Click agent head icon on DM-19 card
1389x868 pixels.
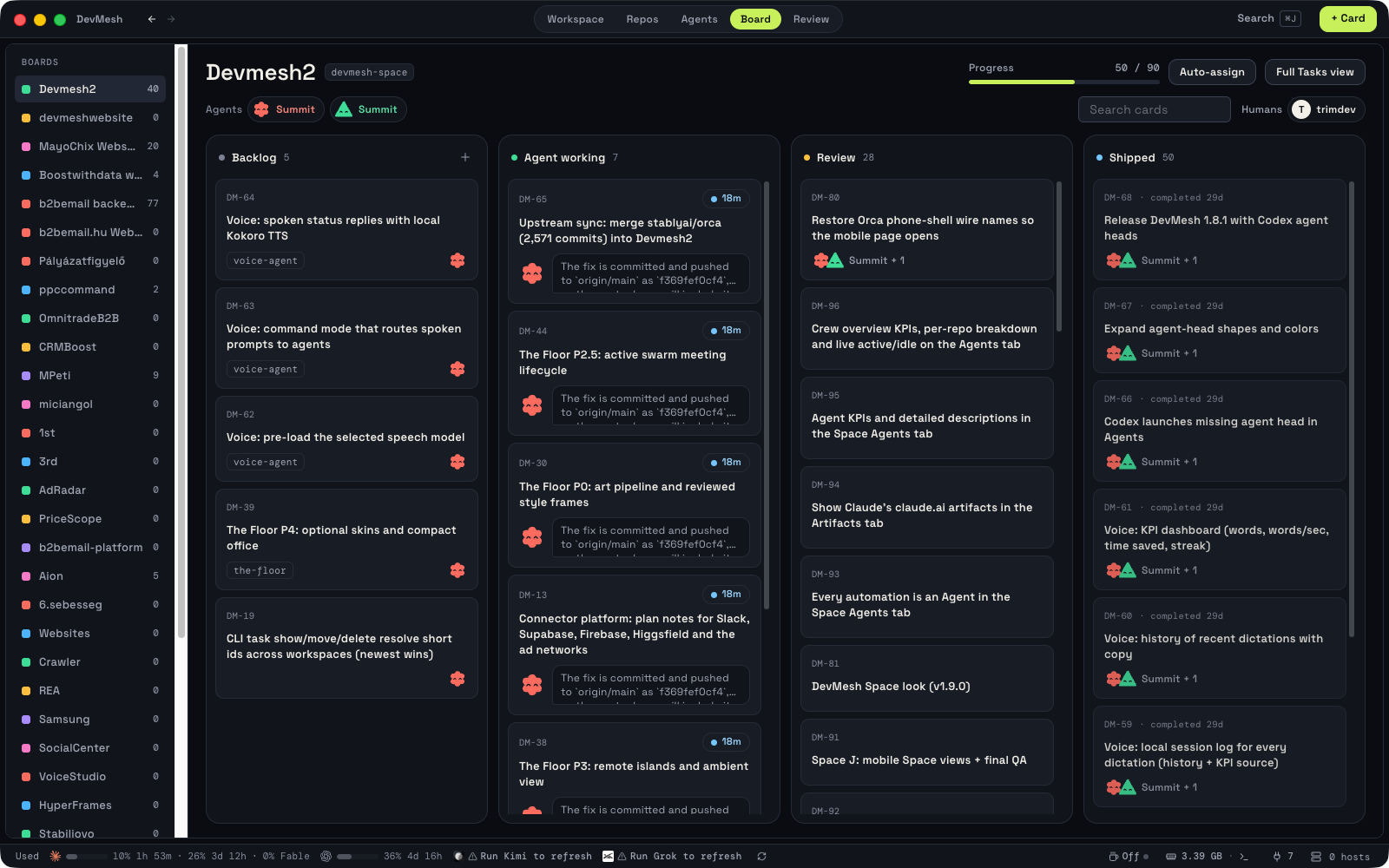click(x=458, y=679)
